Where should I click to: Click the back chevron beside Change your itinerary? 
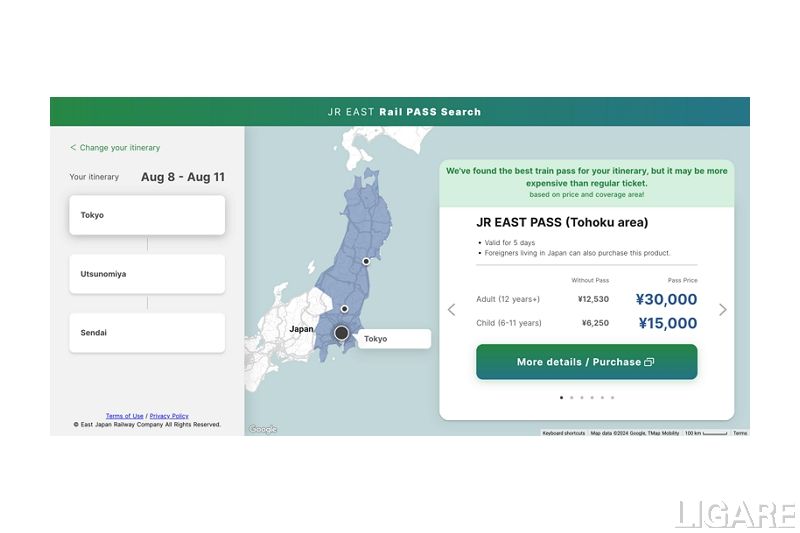73,148
